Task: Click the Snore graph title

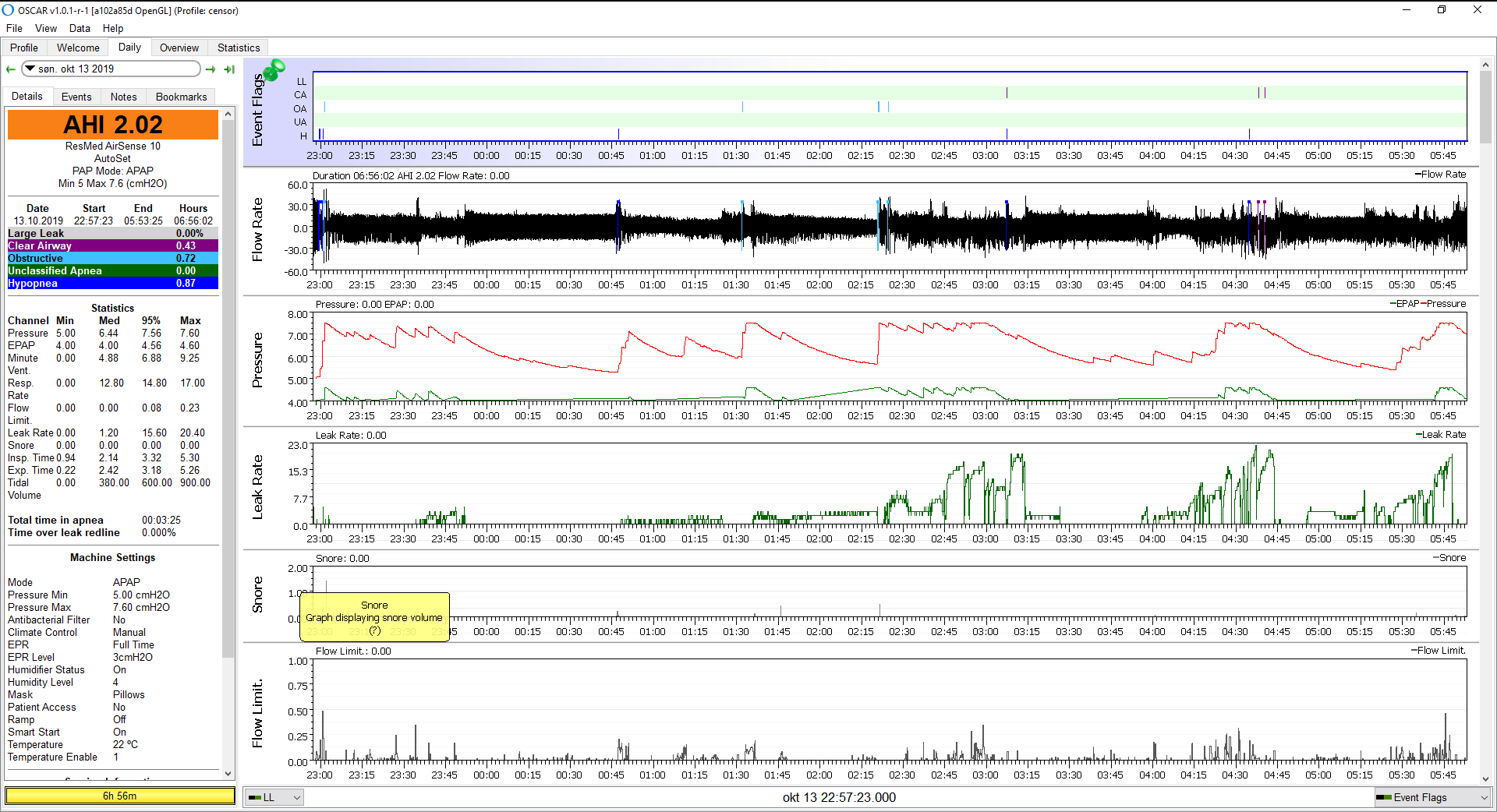Action: click(257, 595)
